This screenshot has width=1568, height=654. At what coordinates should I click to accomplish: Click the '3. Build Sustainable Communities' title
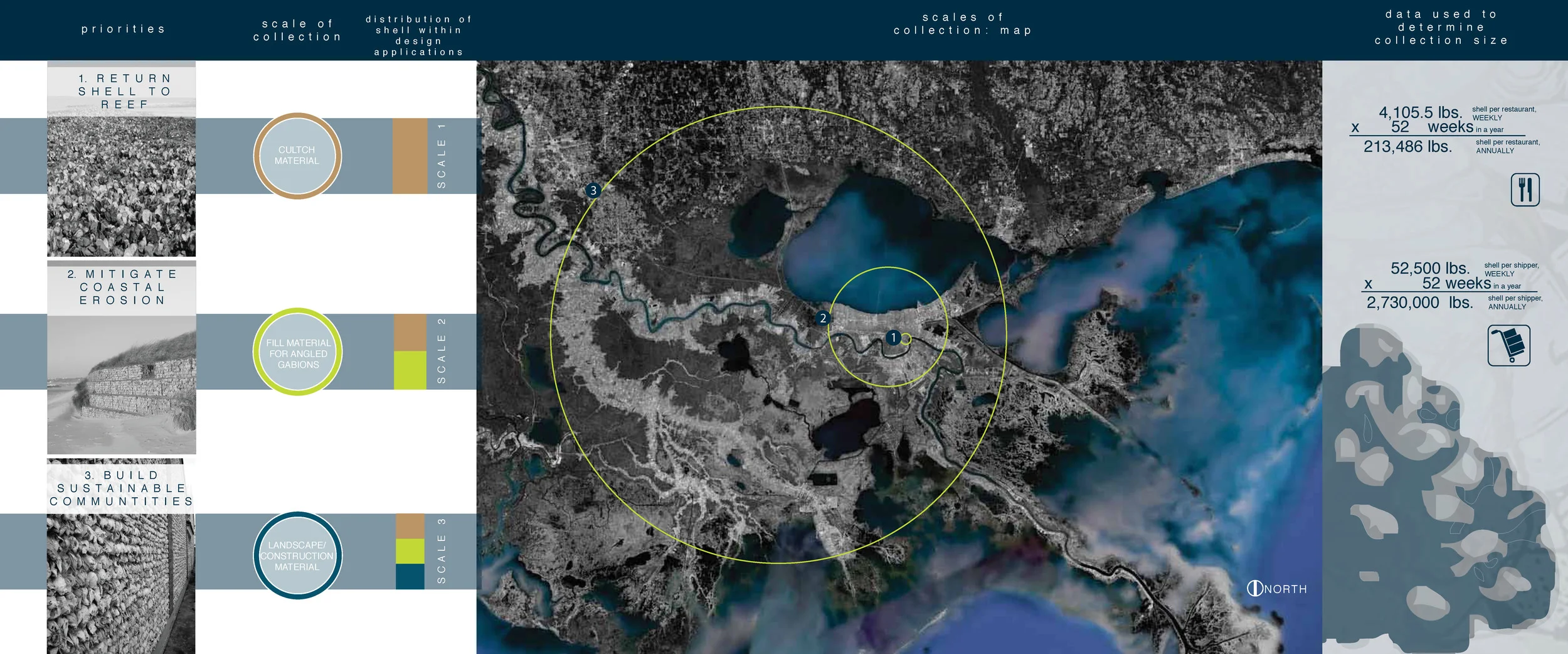[x=121, y=488]
